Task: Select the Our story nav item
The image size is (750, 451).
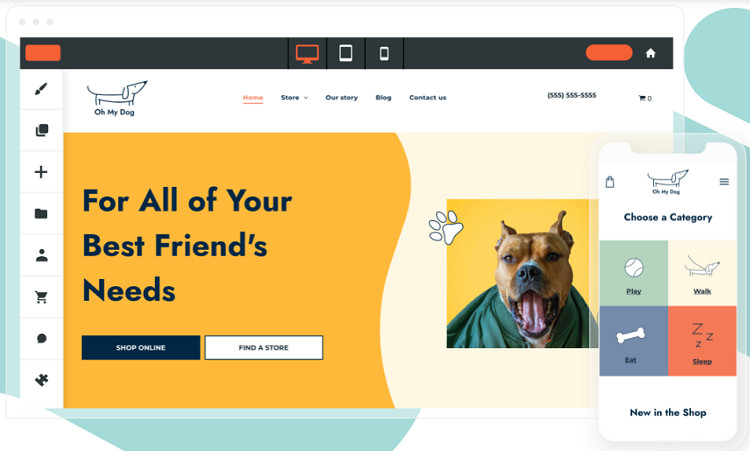Action: click(342, 98)
